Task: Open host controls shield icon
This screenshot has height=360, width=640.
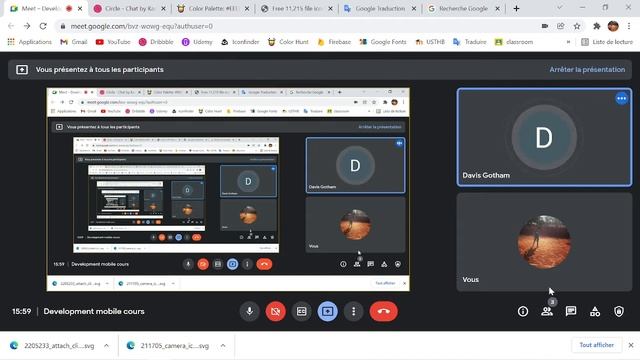Action: pos(619,311)
